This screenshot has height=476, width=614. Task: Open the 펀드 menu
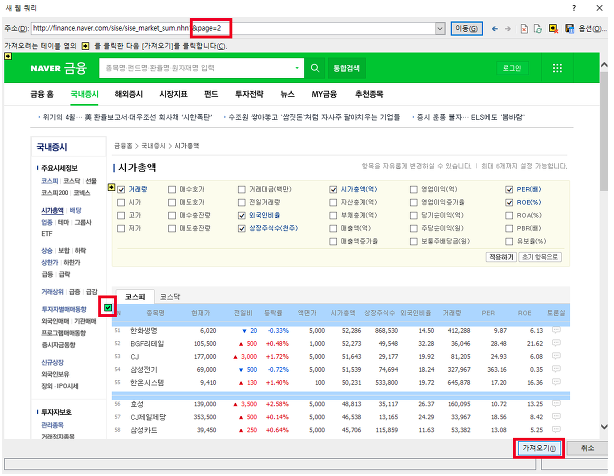[x=211, y=94]
